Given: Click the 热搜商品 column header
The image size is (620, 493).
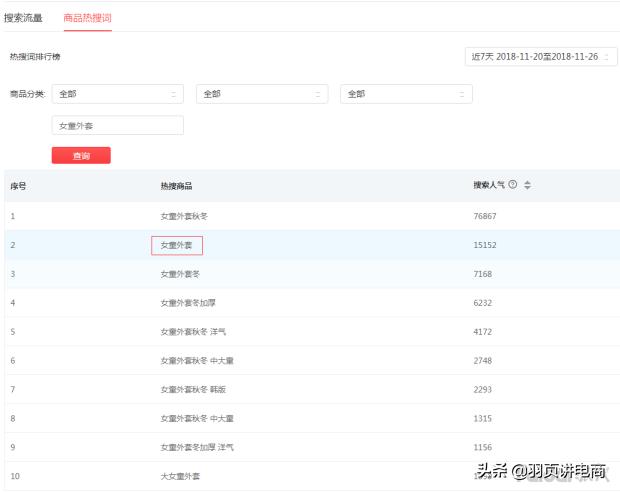Looking at the screenshot, I should click(176, 186).
